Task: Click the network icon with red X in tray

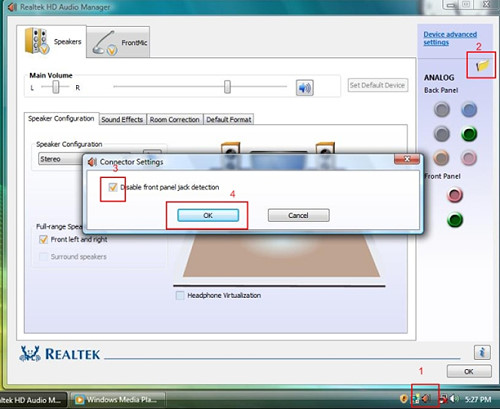Action: (x=444, y=399)
